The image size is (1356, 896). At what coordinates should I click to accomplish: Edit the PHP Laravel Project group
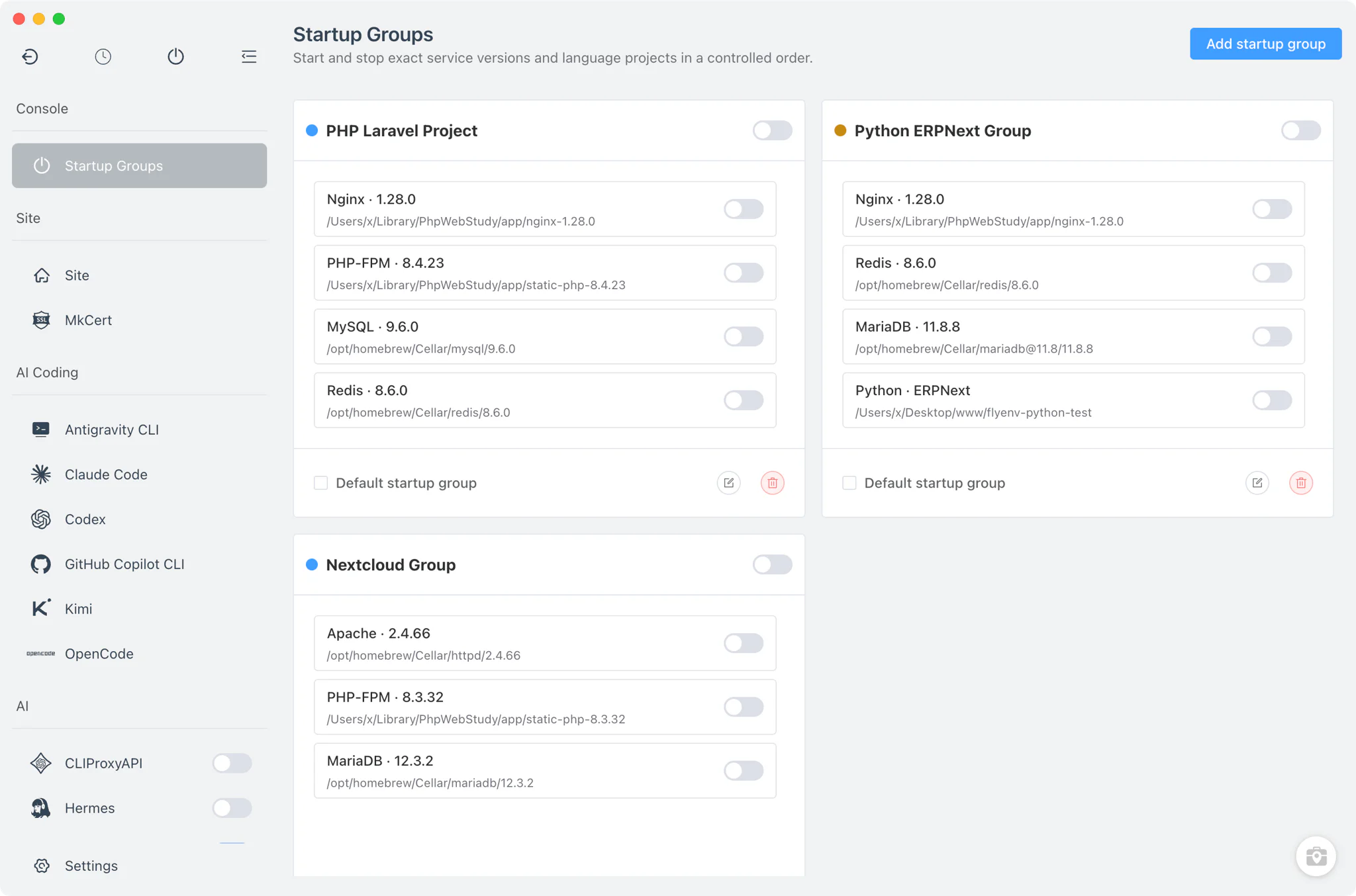[729, 483]
